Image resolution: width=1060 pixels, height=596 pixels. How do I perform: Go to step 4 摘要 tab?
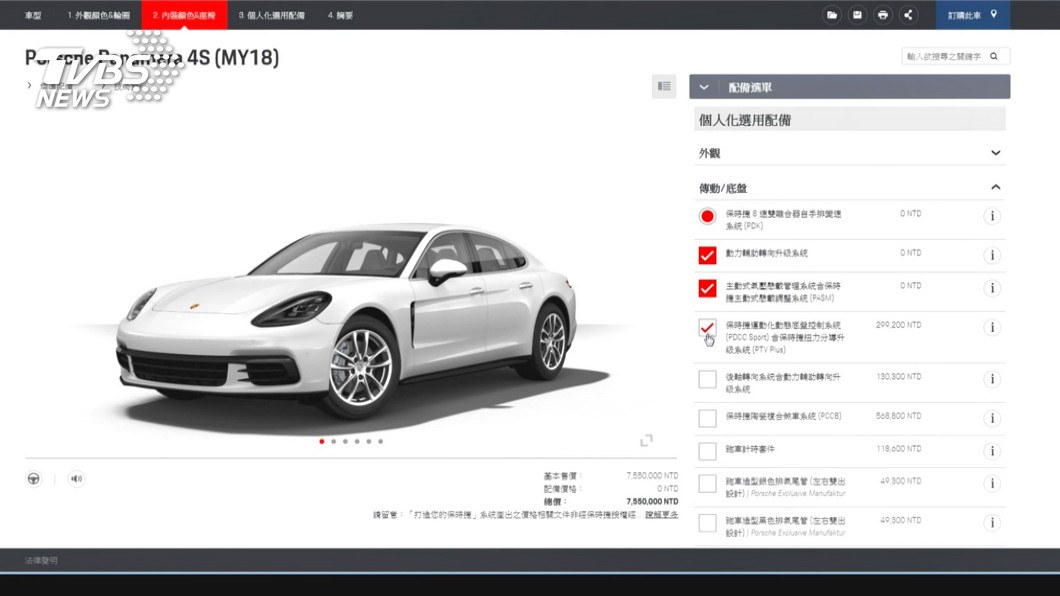pyautogui.click(x=340, y=15)
